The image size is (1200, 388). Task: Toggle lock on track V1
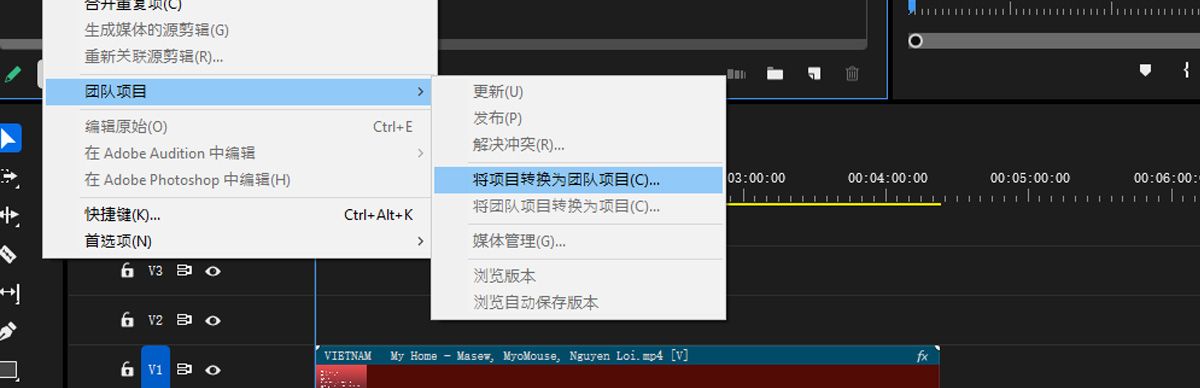[127, 369]
